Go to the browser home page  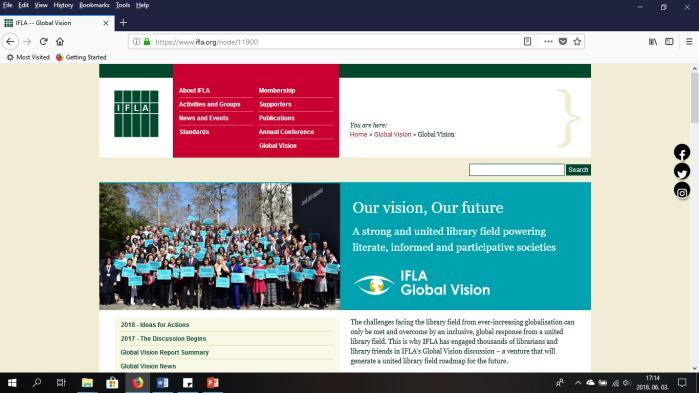(60, 41)
